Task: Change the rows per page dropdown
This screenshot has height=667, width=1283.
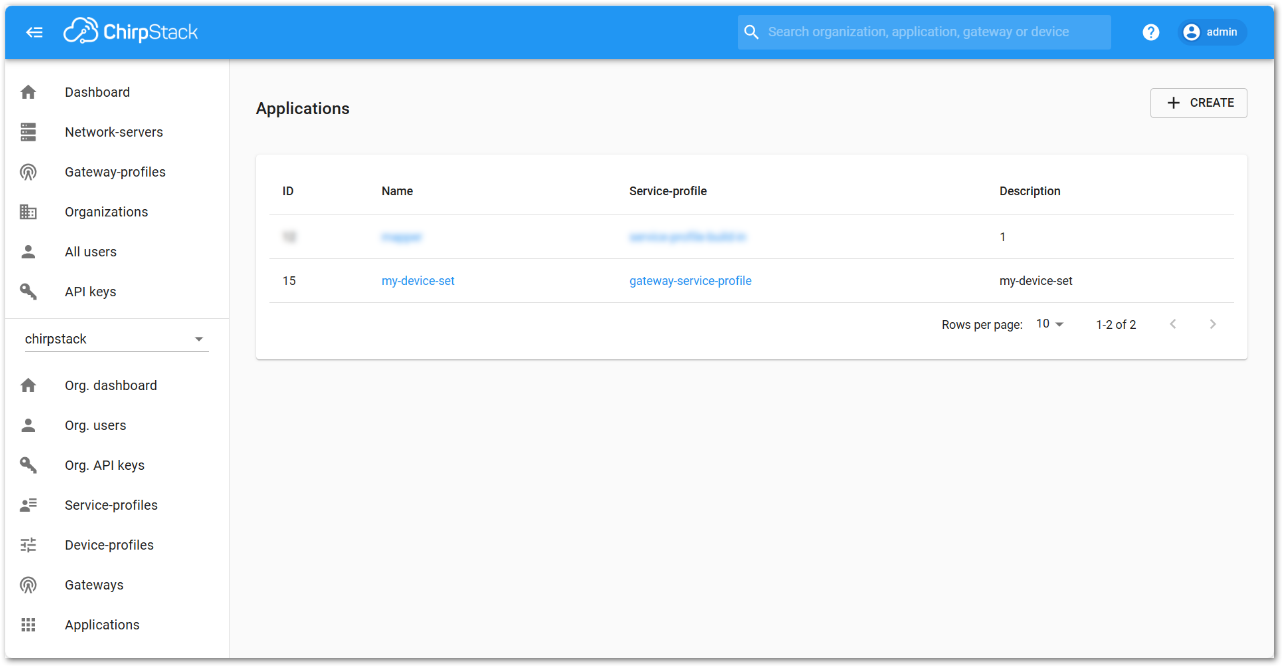Action: coord(1048,323)
